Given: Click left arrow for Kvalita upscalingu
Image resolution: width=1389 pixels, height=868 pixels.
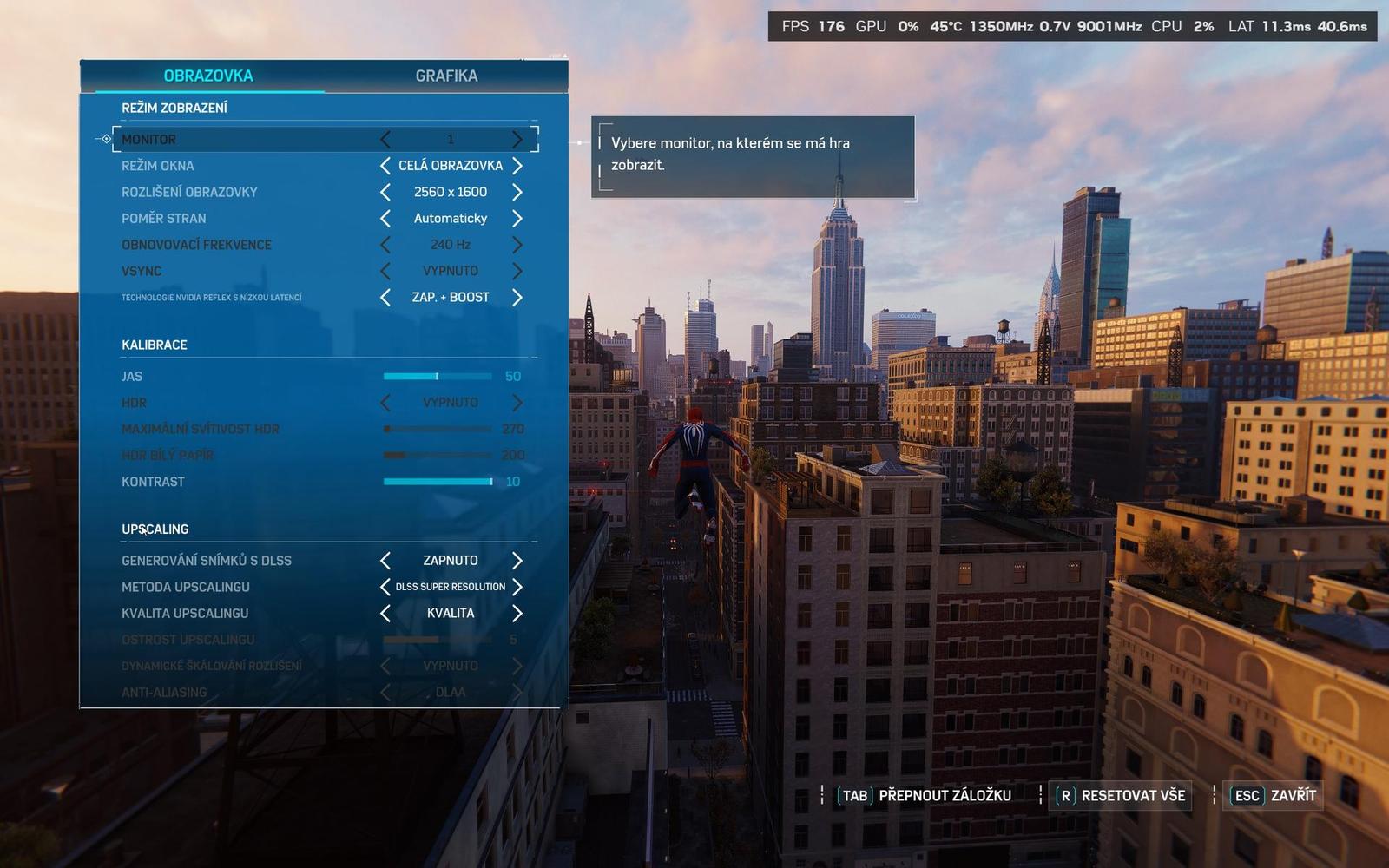Looking at the screenshot, I should click(385, 614).
